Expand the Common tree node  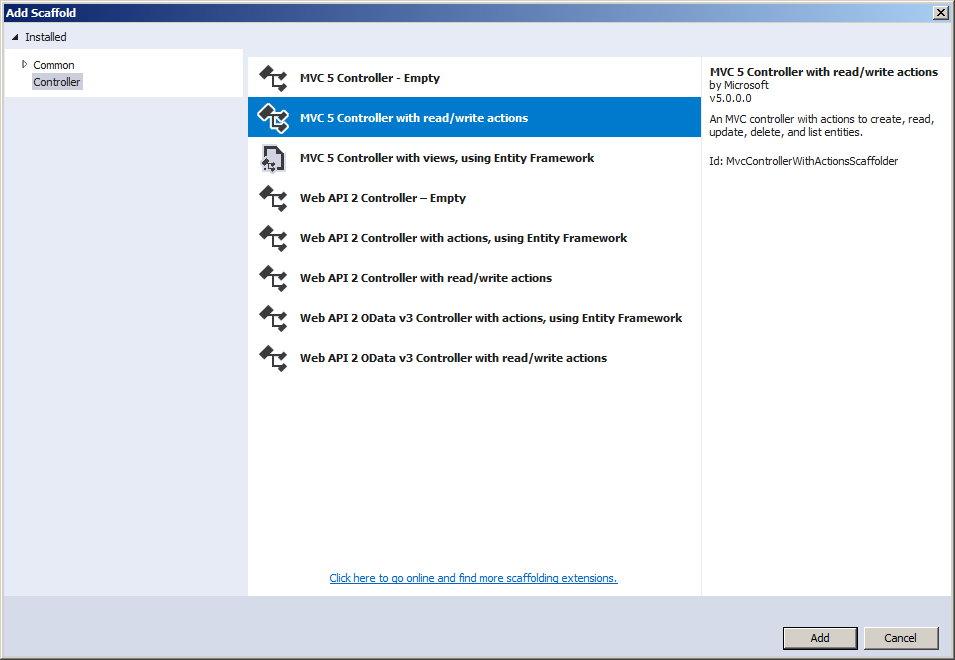pos(24,64)
